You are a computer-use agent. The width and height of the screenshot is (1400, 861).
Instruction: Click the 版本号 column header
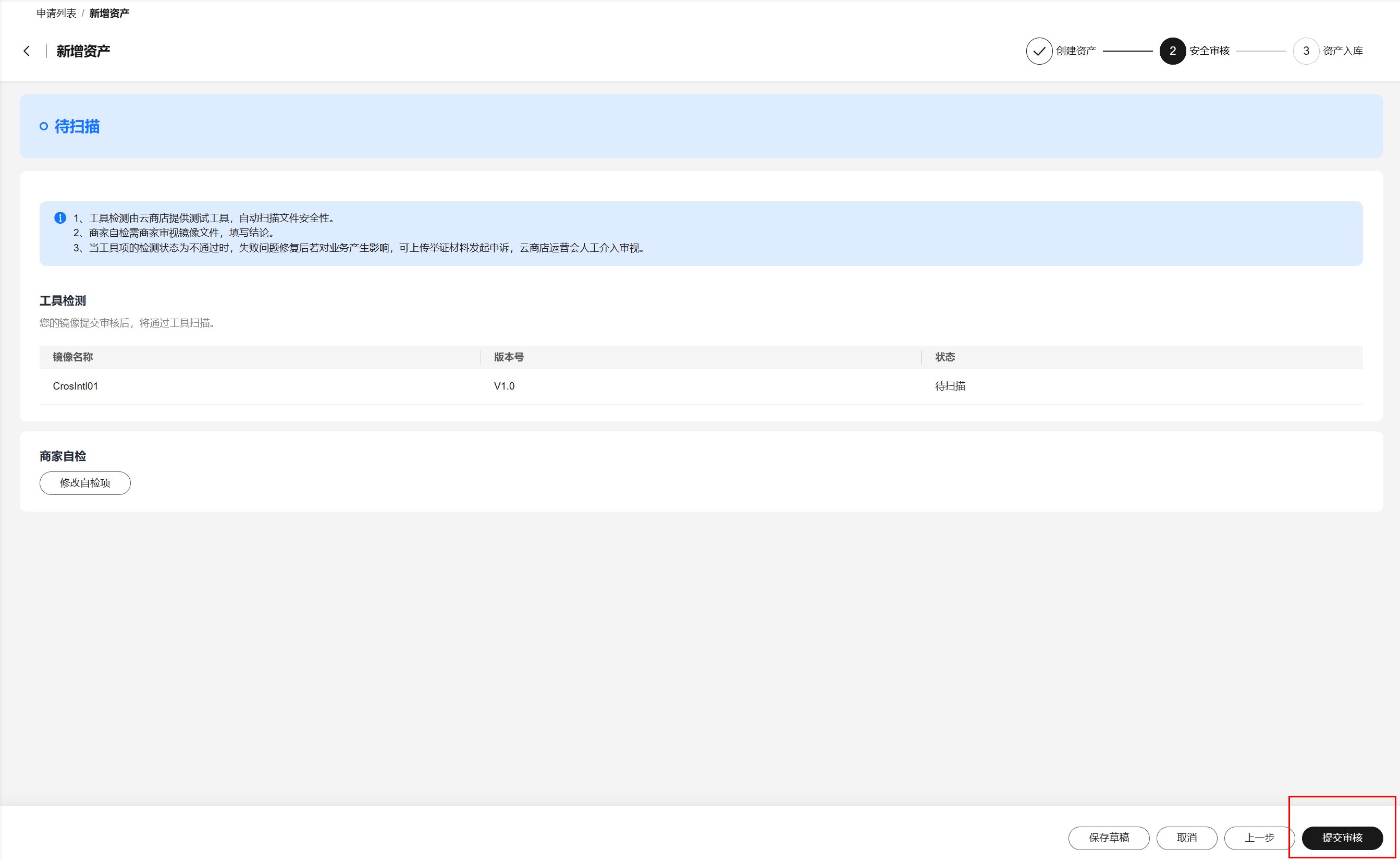pyautogui.click(x=508, y=357)
